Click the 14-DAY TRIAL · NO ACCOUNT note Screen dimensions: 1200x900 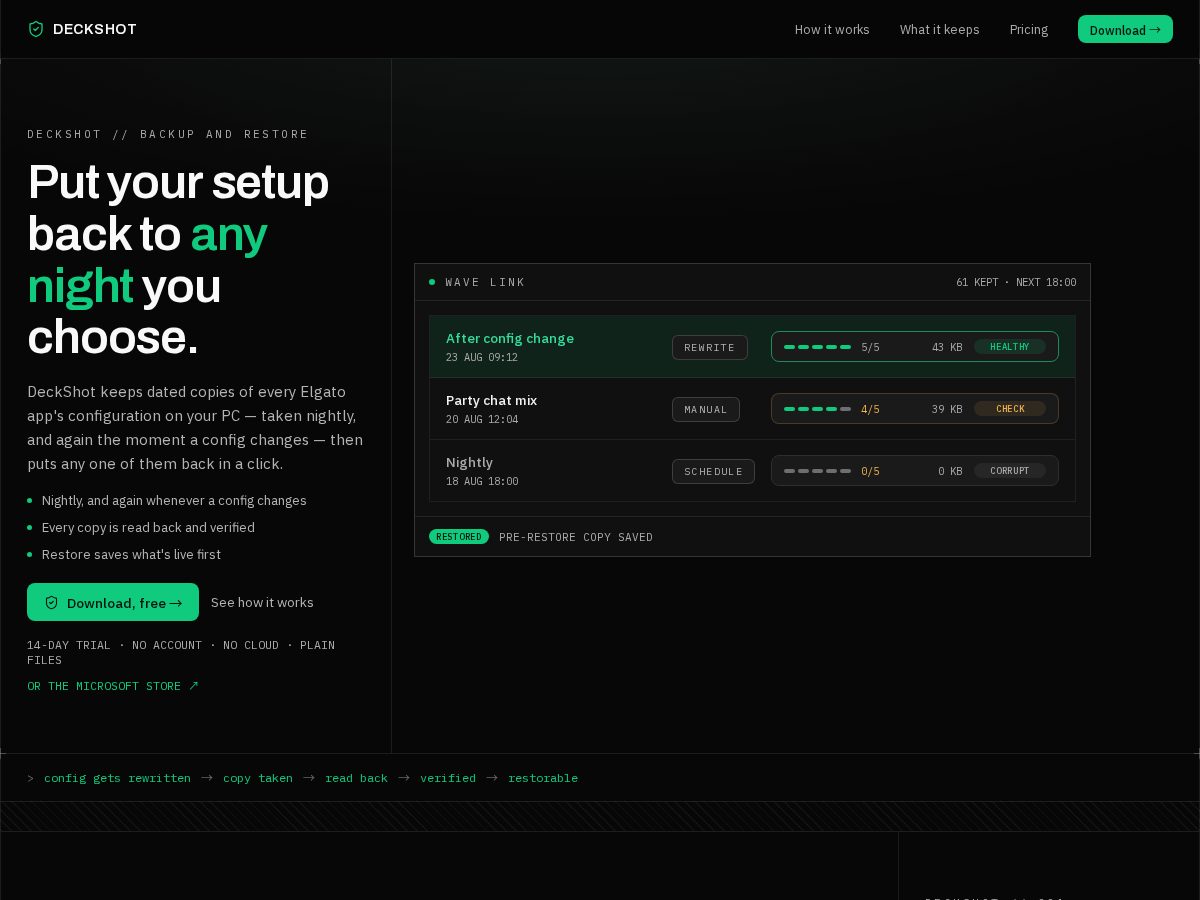pos(181,652)
